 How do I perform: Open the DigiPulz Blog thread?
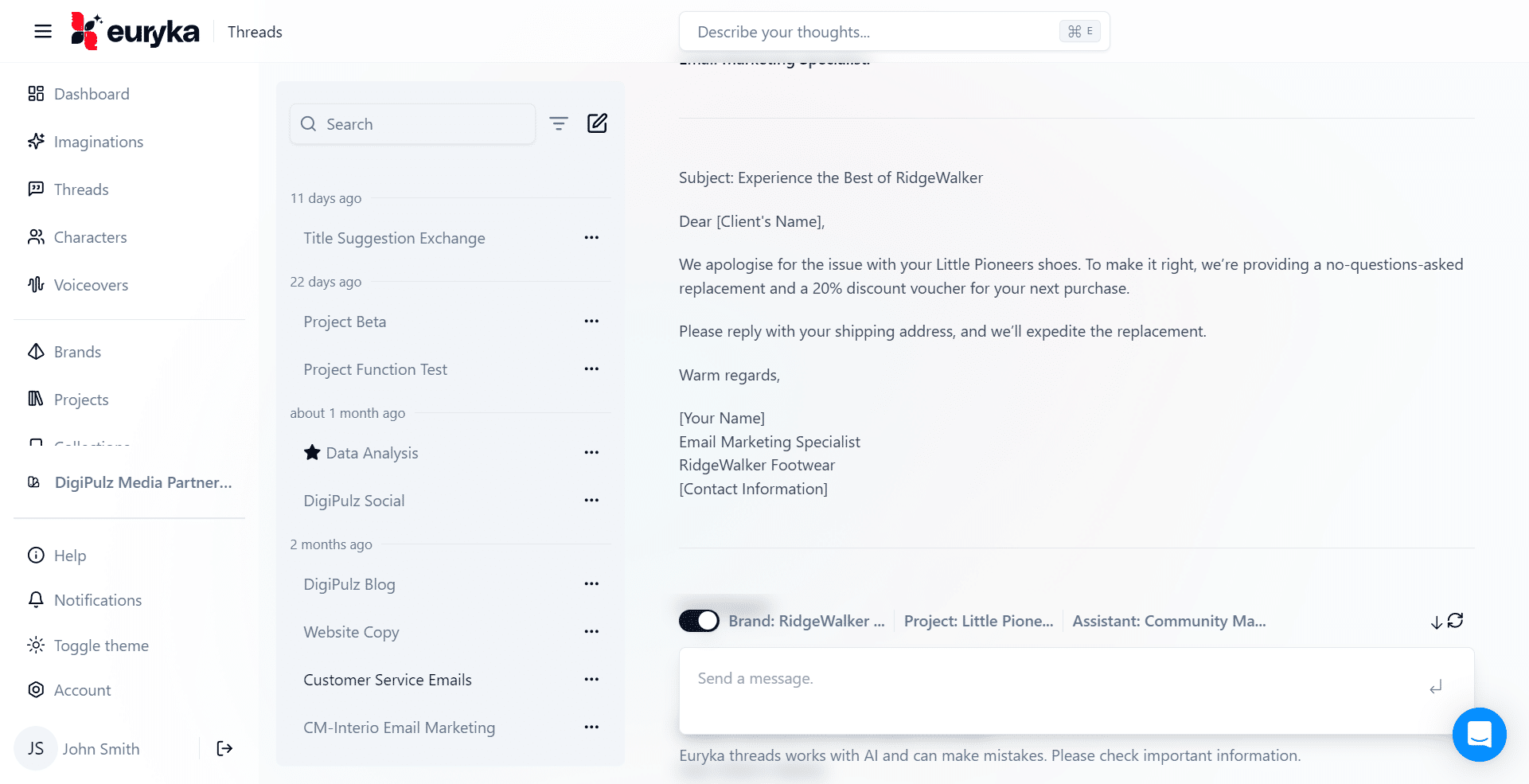point(349,584)
